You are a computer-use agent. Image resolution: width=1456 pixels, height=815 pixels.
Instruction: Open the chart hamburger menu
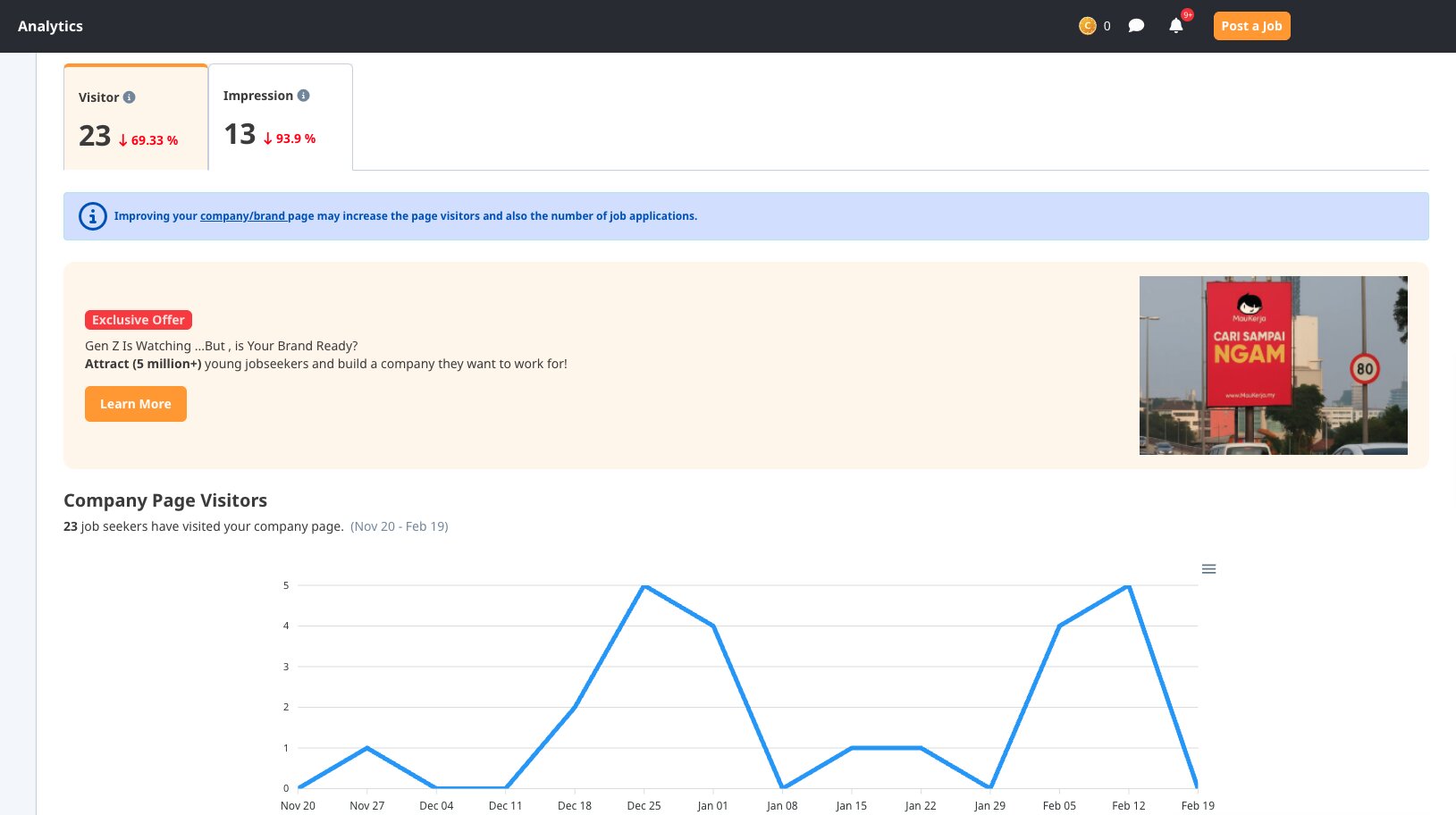pyautogui.click(x=1208, y=569)
